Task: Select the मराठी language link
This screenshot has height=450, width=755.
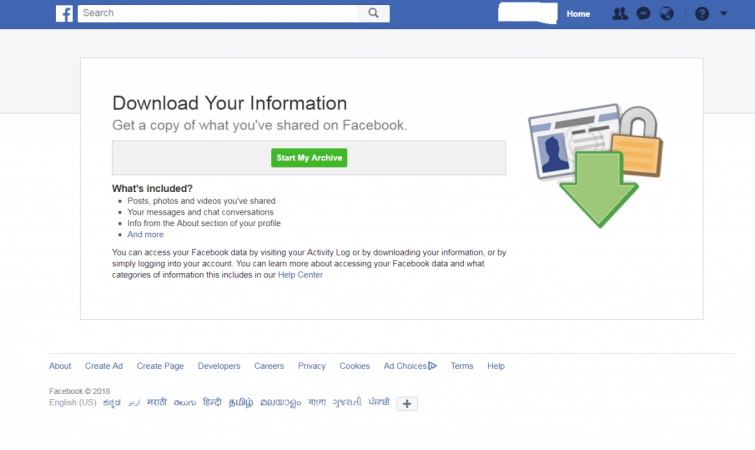Action: (156, 402)
